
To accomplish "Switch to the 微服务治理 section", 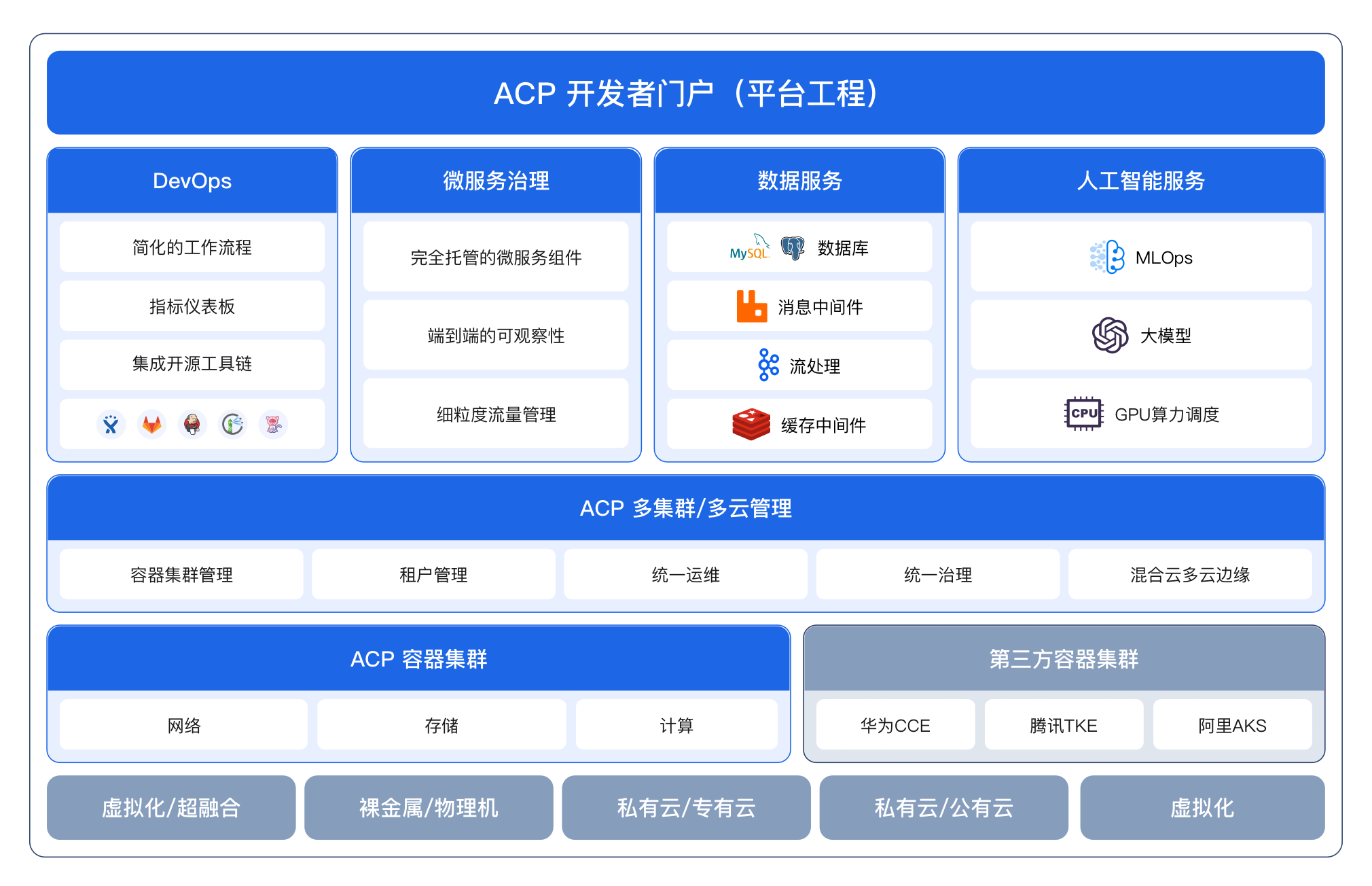I will [495, 181].
